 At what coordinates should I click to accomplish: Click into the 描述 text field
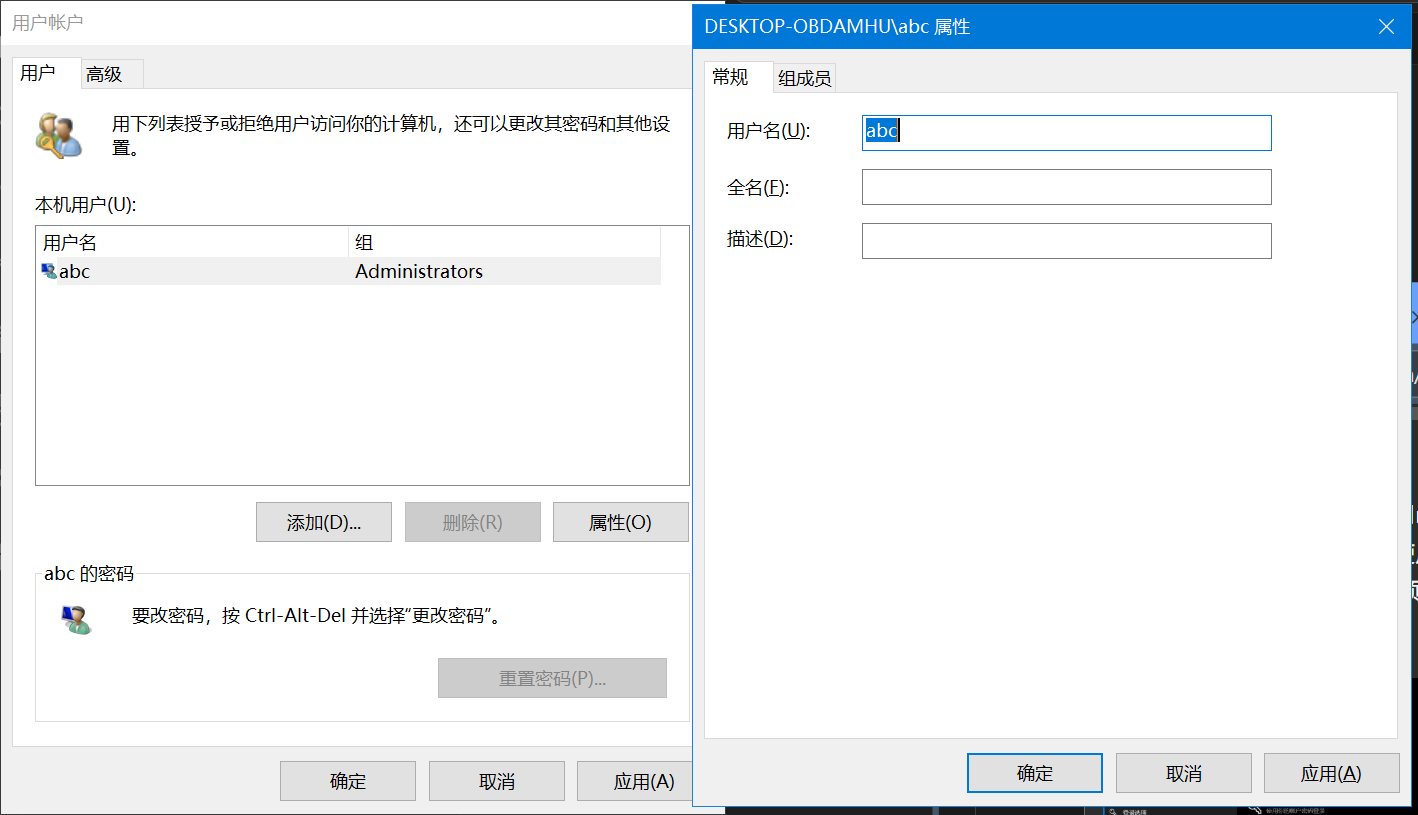pyautogui.click(x=1067, y=241)
